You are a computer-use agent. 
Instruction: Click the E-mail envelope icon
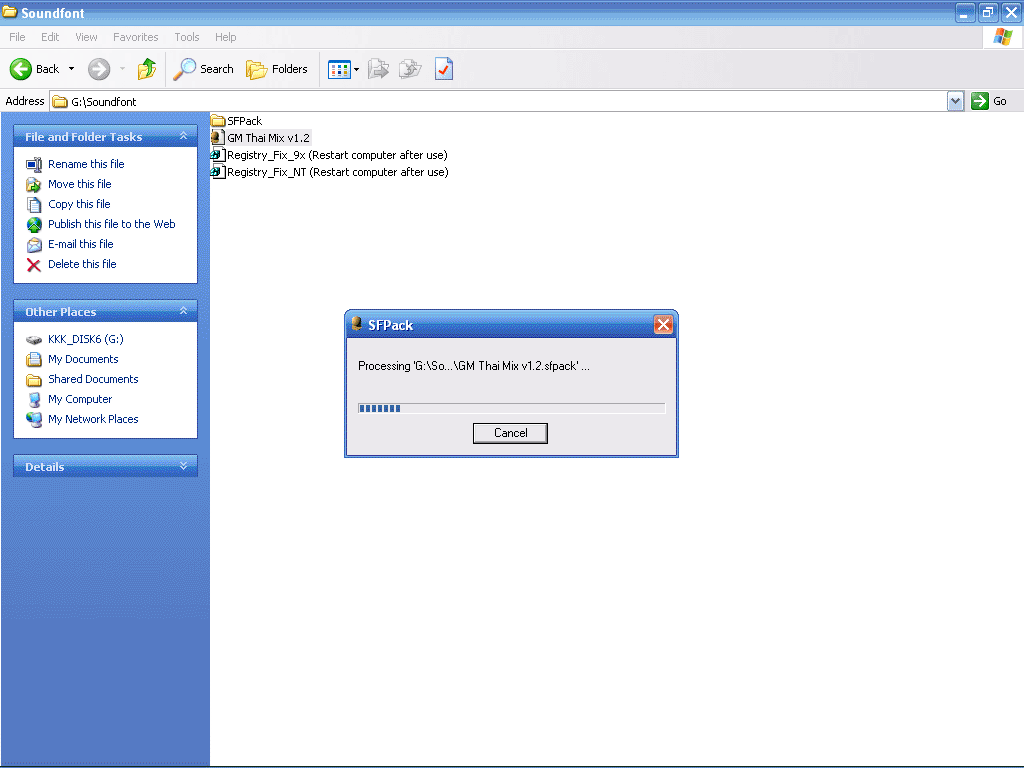[x=34, y=245]
